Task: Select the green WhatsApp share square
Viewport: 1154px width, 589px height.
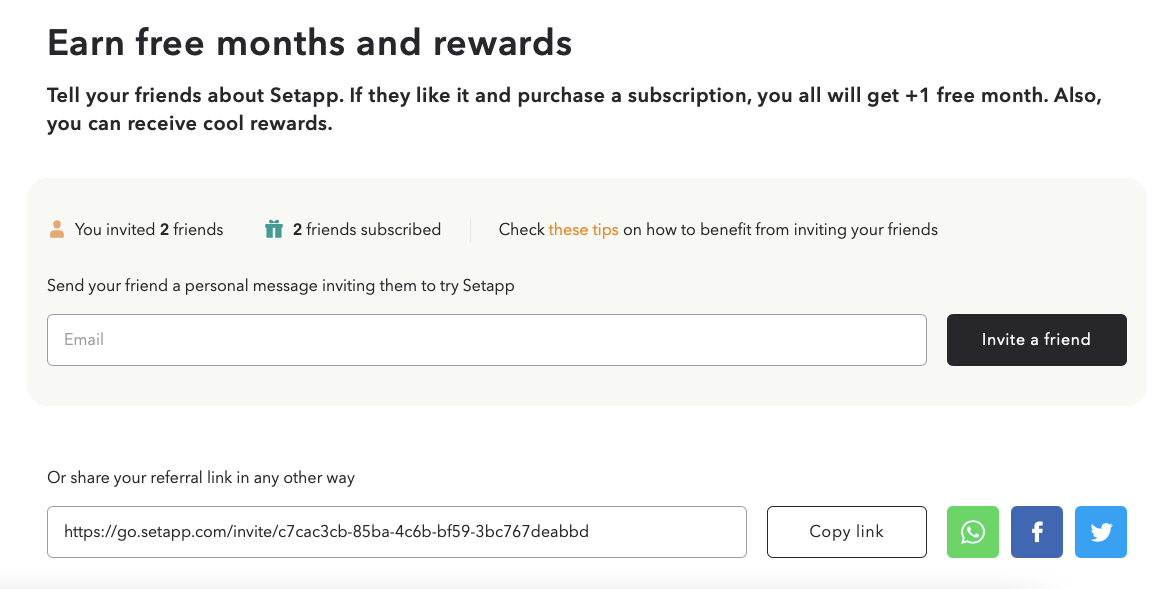Action: point(971,531)
